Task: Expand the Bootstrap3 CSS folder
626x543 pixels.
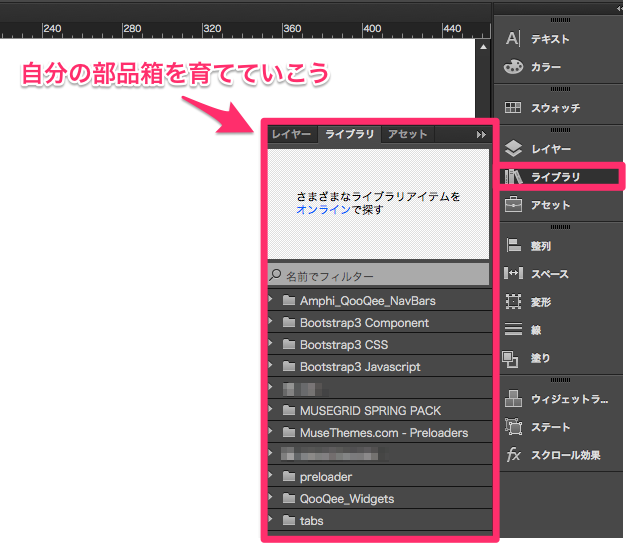Action: (271, 343)
